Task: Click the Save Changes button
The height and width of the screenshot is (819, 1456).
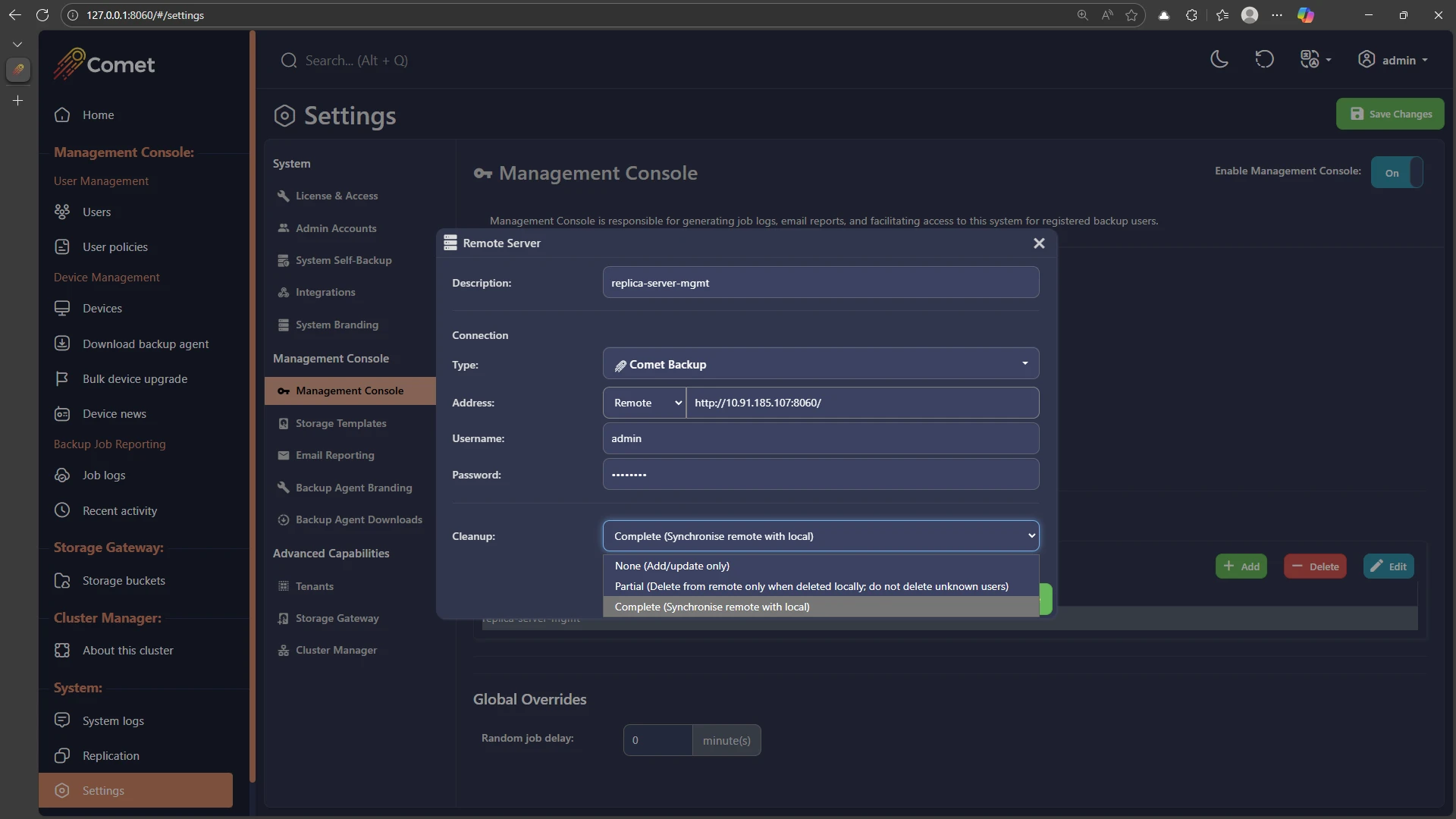Action: [x=1390, y=114]
